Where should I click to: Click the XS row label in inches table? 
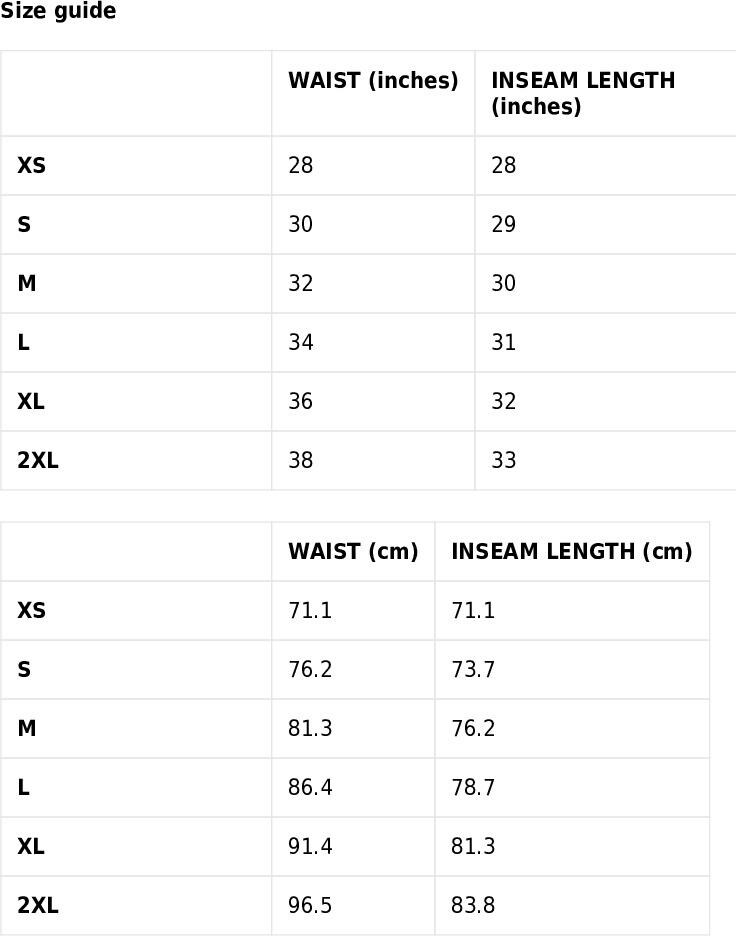31,165
